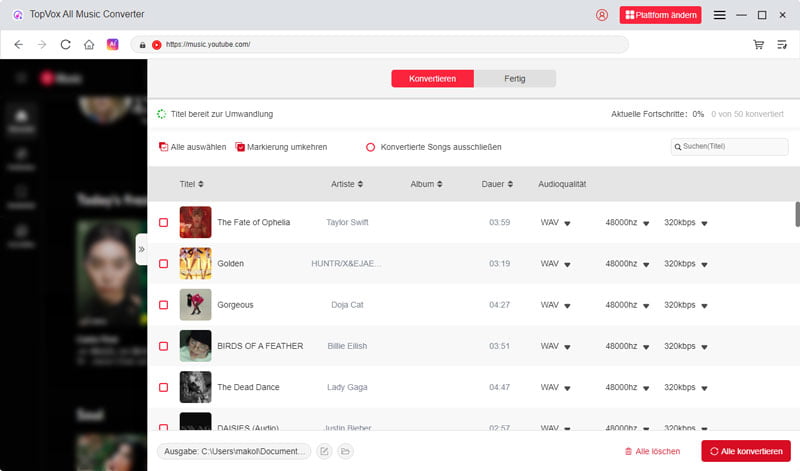Enable Konvertierte Songs ausschließen option
800x471 pixels.
tap(370, 147)
